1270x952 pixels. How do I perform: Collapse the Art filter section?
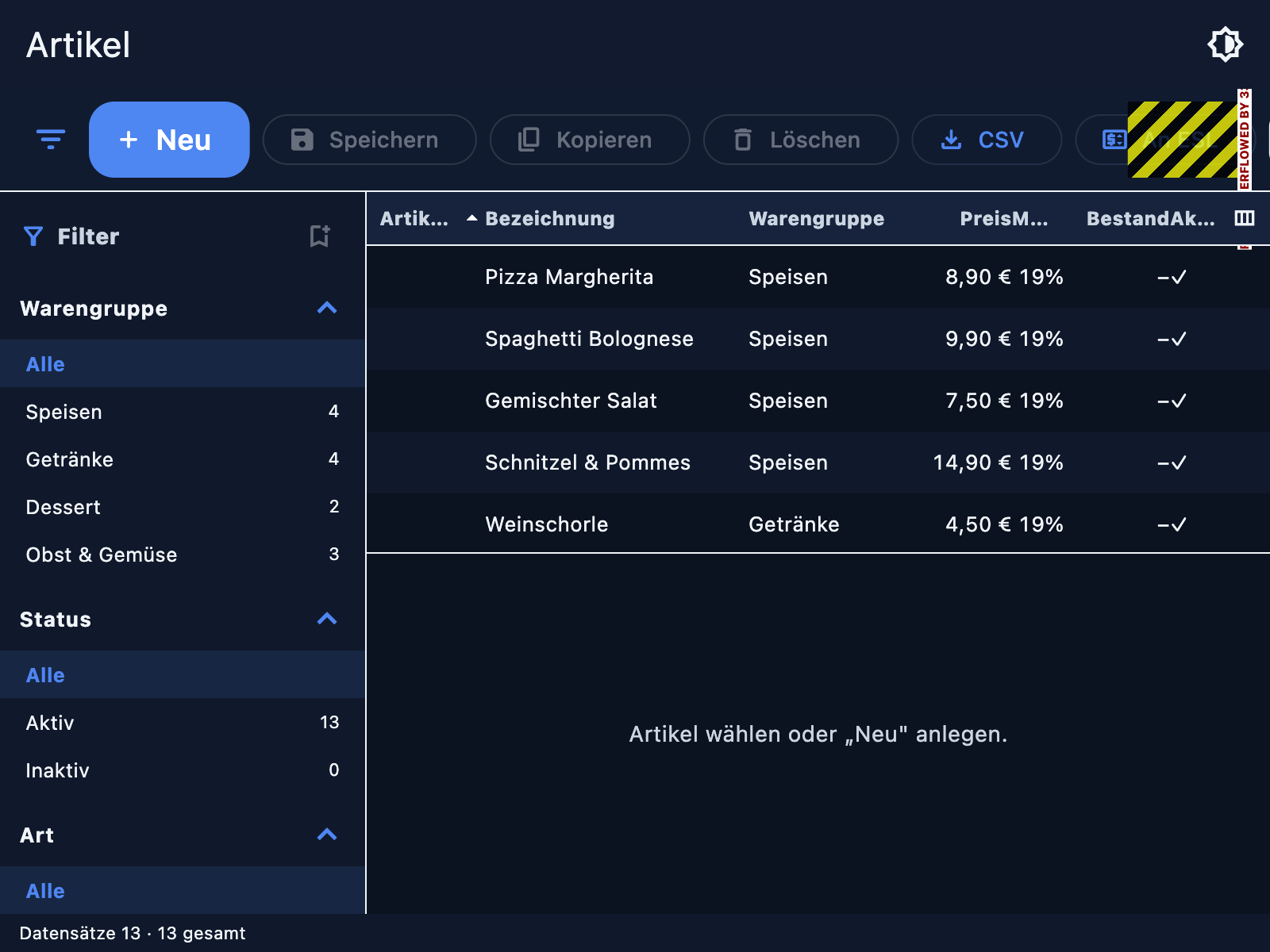327,835
